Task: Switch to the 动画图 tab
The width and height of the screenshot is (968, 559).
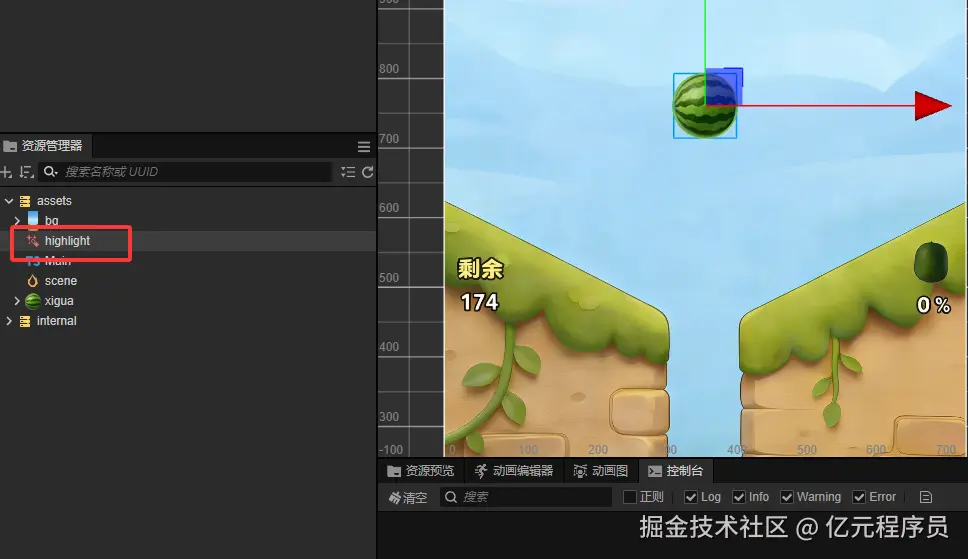Action: coord(601,471)
